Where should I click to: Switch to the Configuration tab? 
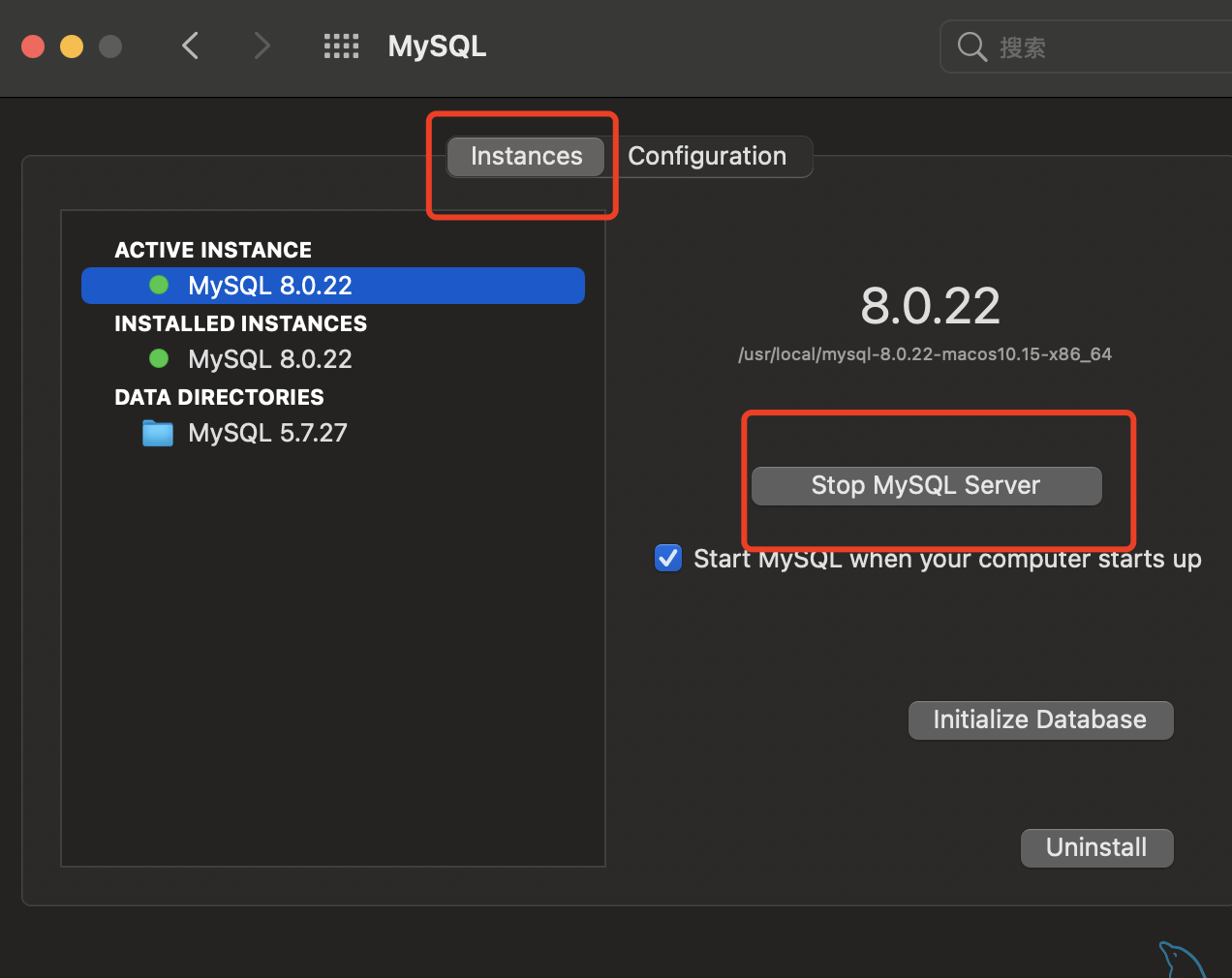point(707,156)
